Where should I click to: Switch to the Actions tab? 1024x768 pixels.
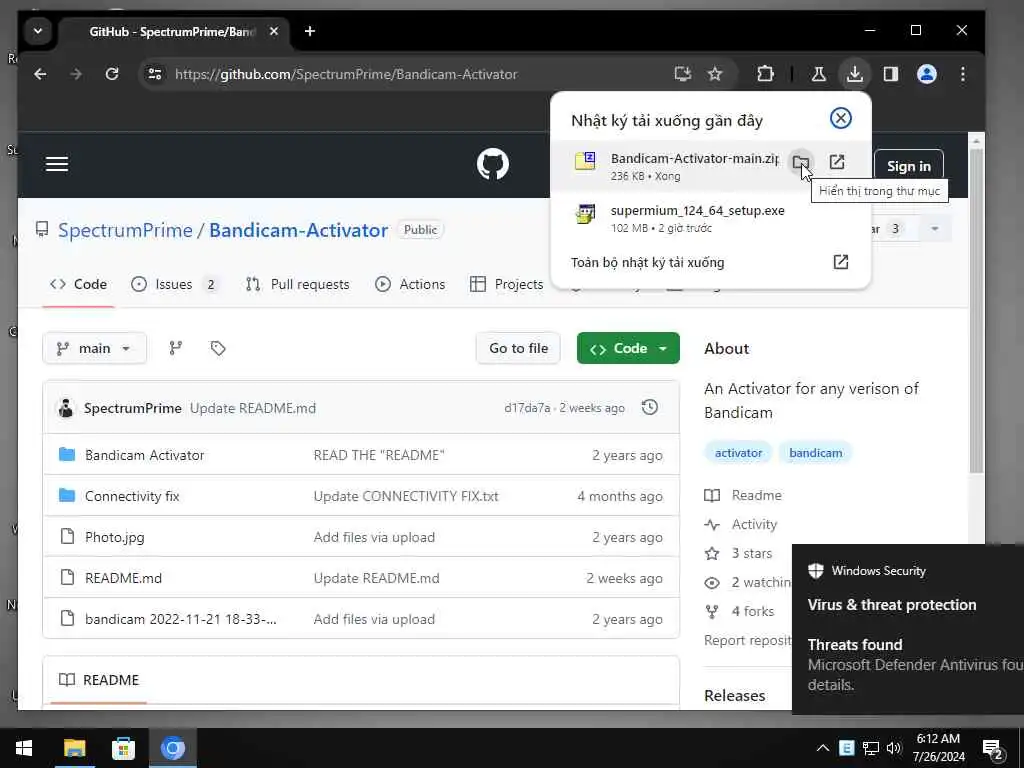coord(410,284)
